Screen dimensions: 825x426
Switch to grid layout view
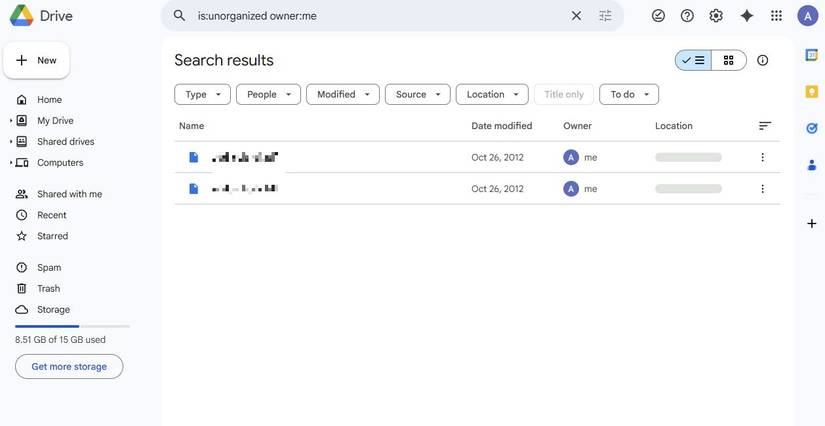click(x=729, y=60)
